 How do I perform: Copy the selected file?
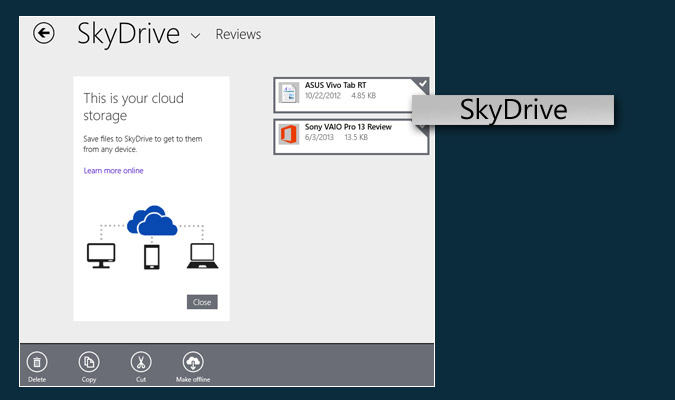[x=89, y=363]
